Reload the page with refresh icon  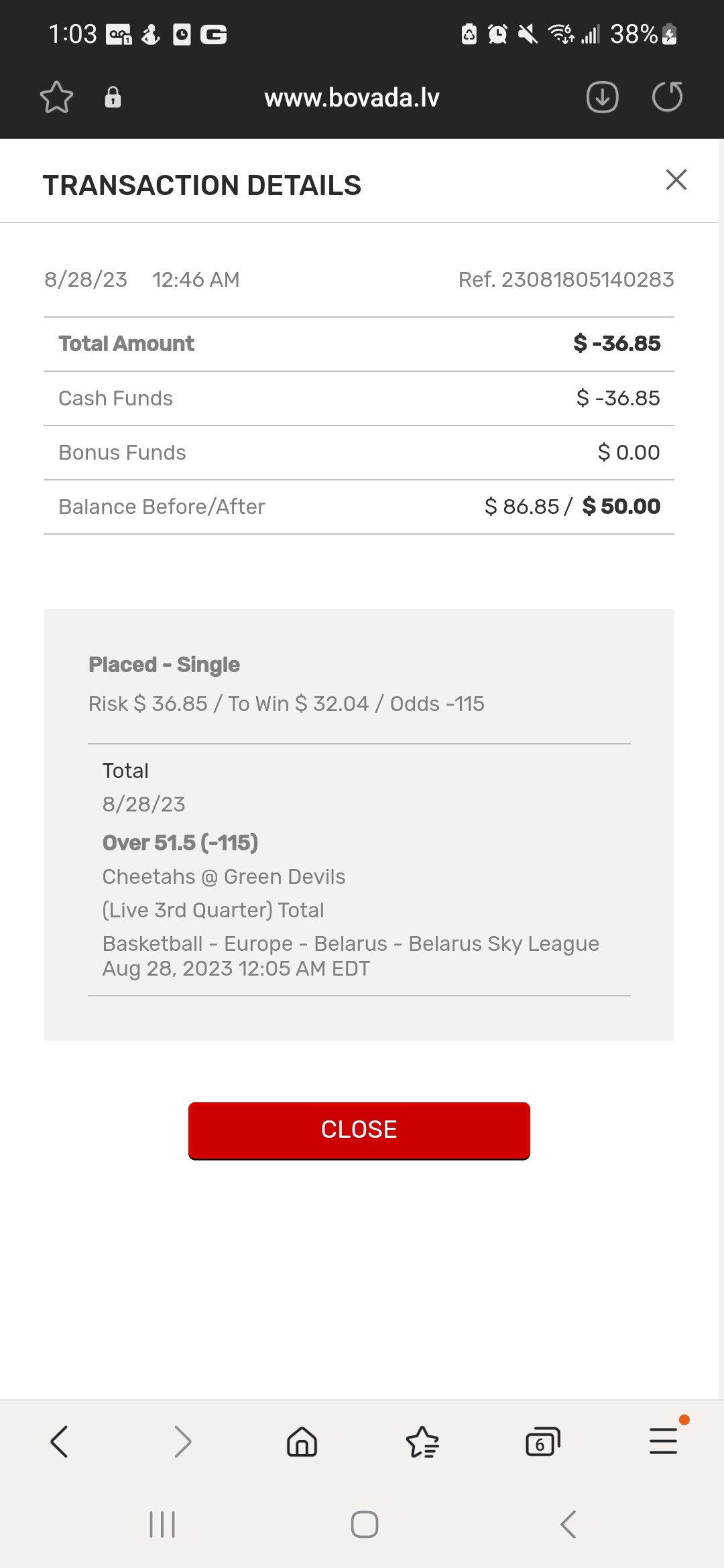[x=667, y=98]
